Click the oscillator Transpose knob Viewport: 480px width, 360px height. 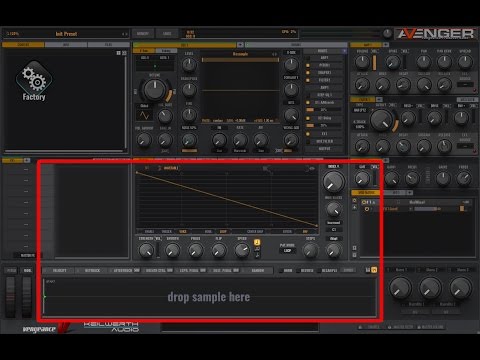point(189,89)
